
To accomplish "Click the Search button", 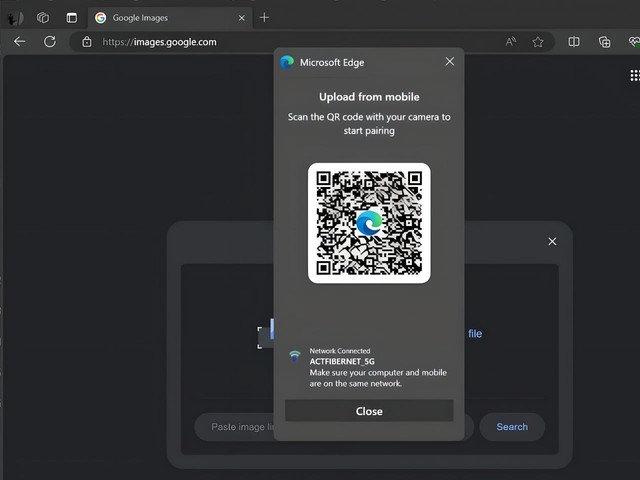I will click(x=512, y=427).
